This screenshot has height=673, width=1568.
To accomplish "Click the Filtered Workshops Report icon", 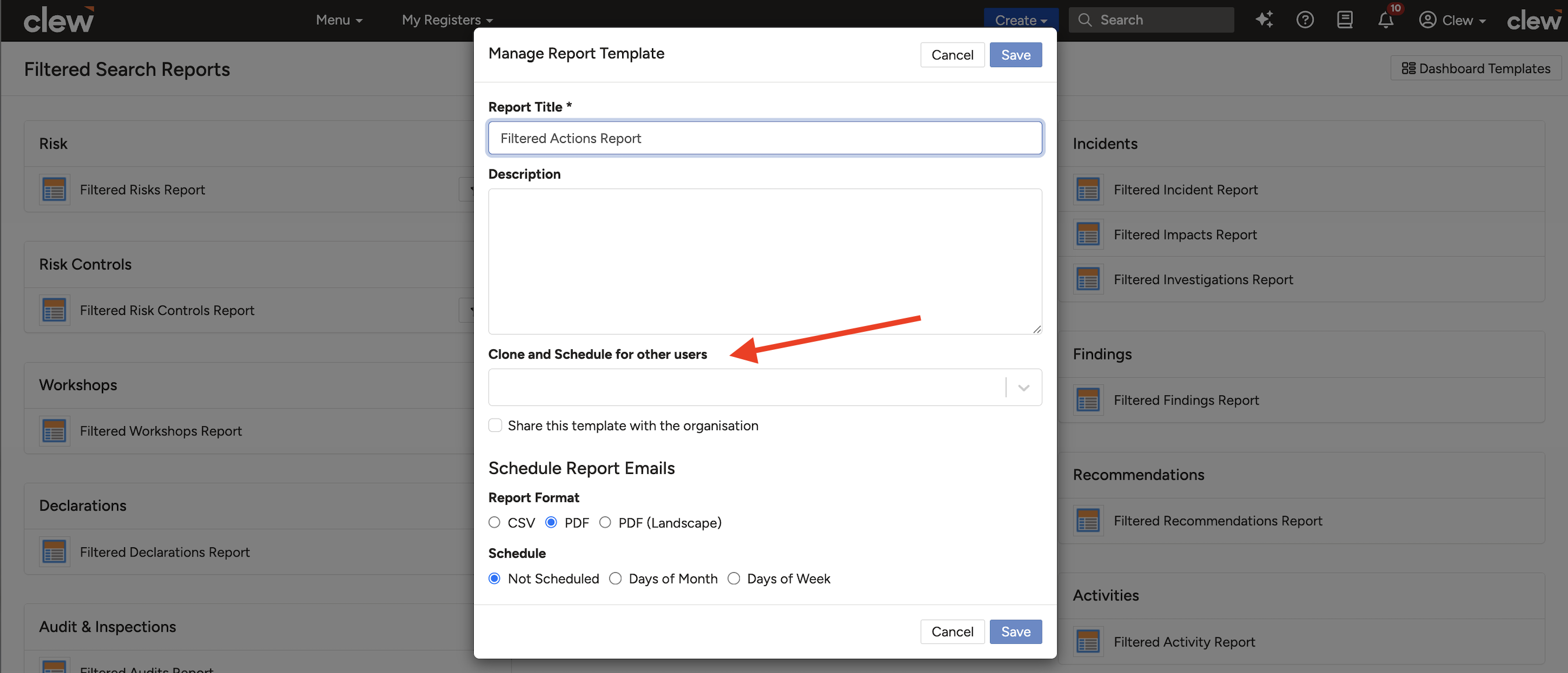I will [54, 431].
